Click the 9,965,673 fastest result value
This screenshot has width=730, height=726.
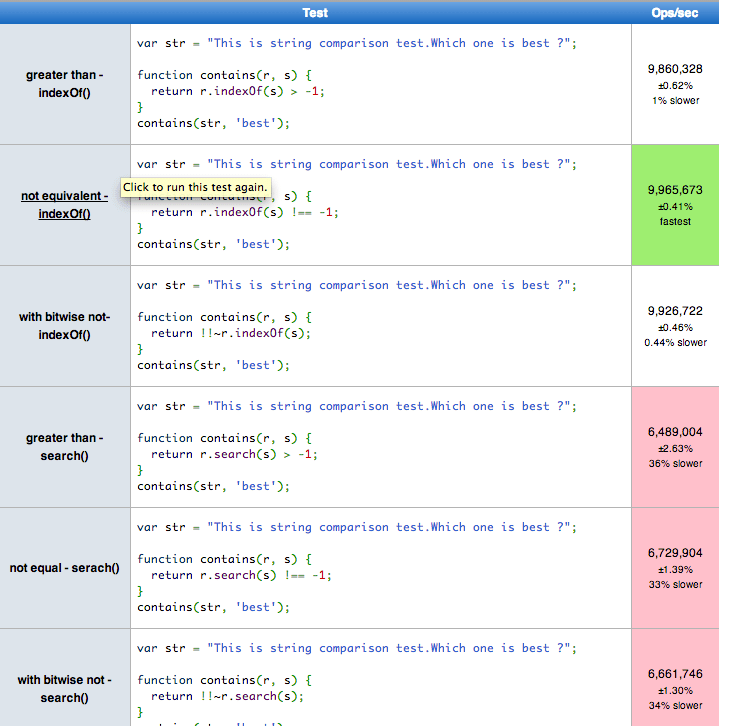(x=675, y=190)
